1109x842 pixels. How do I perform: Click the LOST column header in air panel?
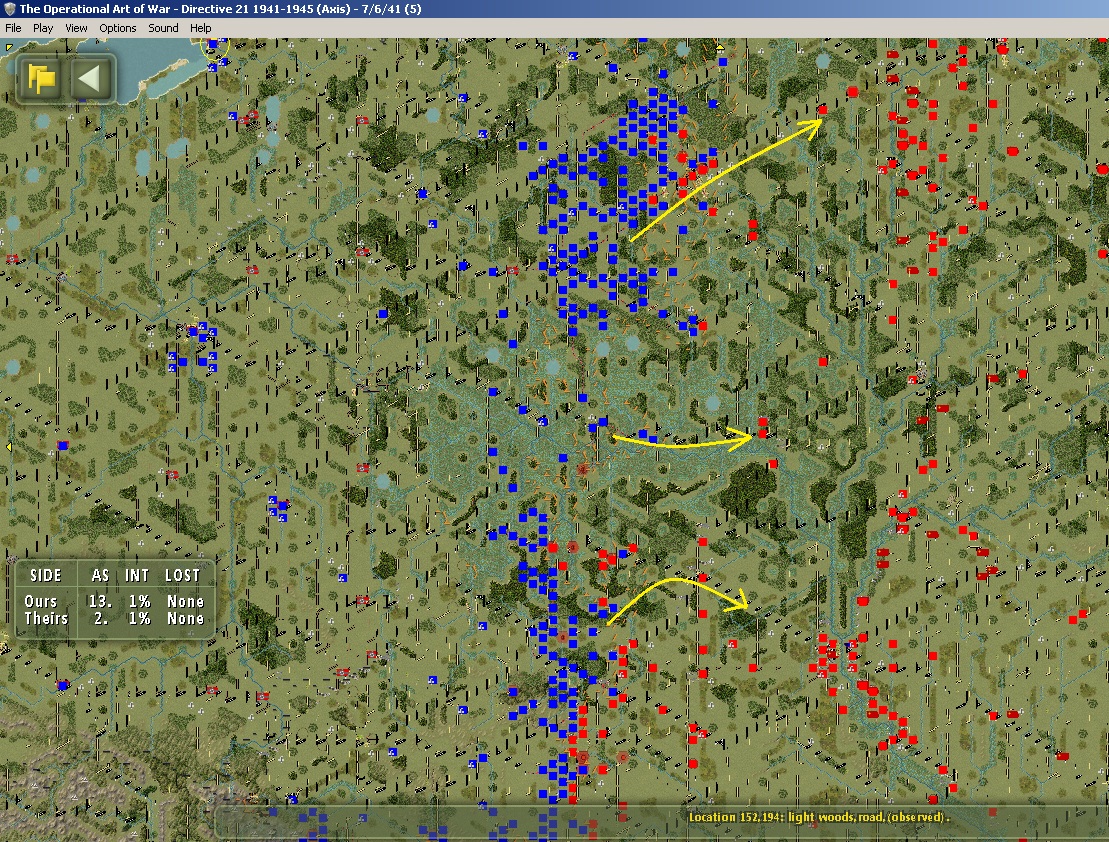pos(182,575)
